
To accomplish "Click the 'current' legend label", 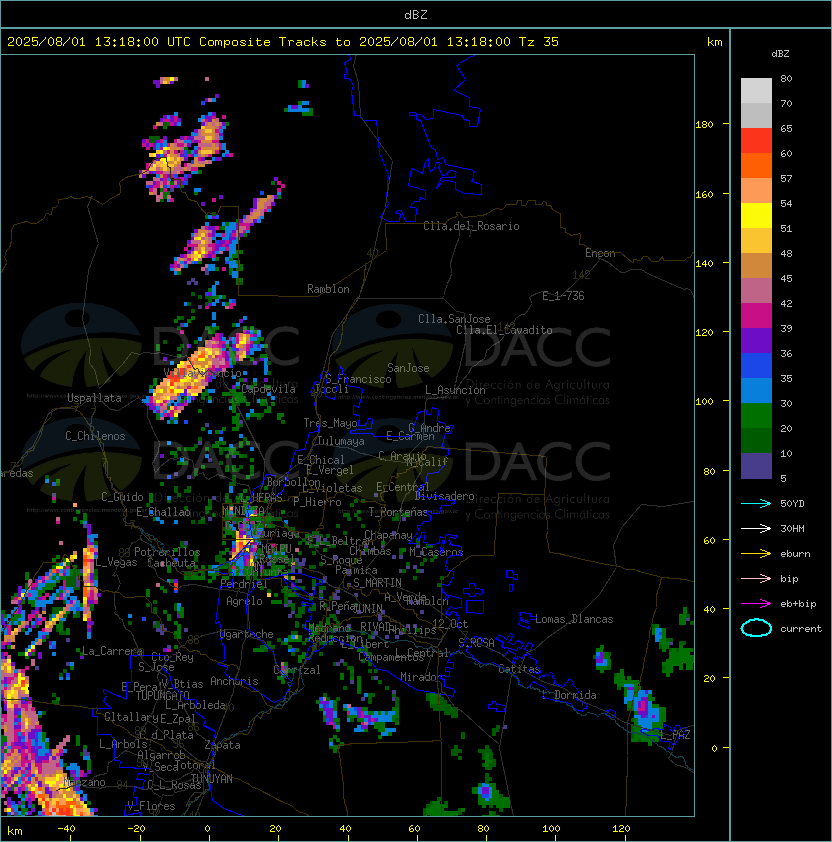I will click(801, 629).
